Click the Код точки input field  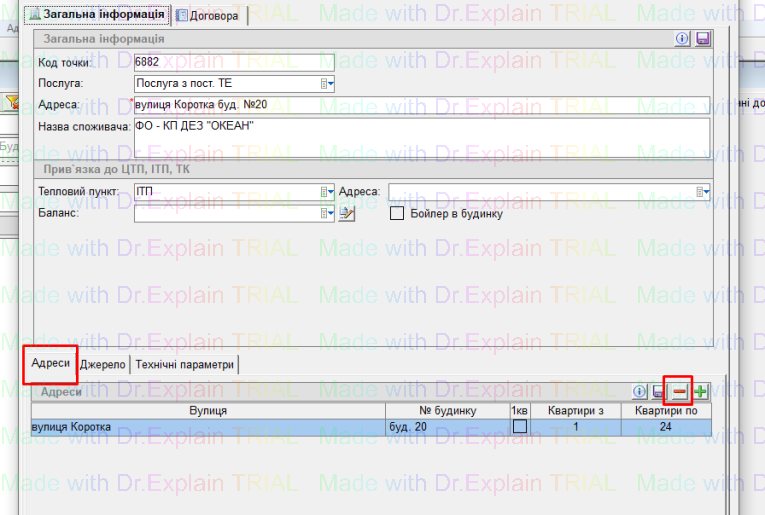[234, 63]
